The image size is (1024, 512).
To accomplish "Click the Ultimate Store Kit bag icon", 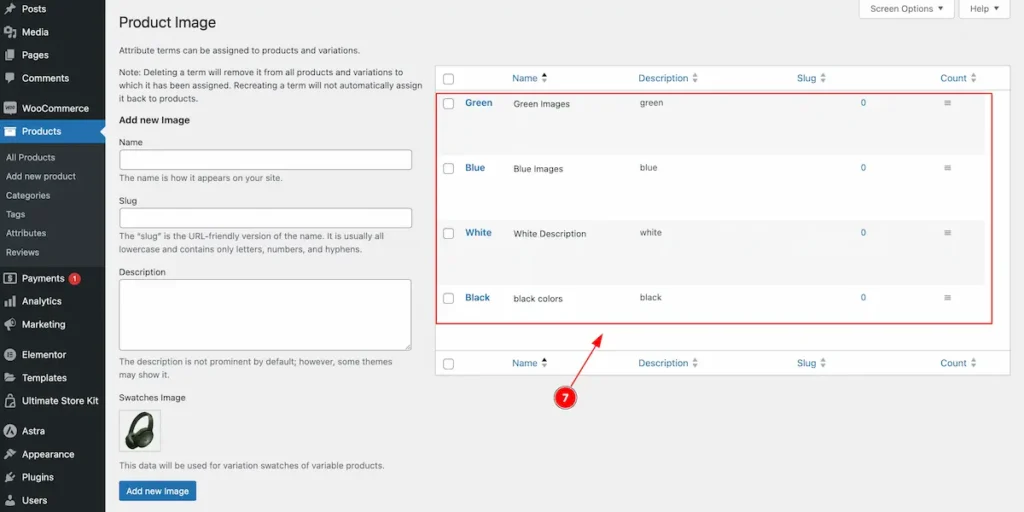I will coord(10,400).
